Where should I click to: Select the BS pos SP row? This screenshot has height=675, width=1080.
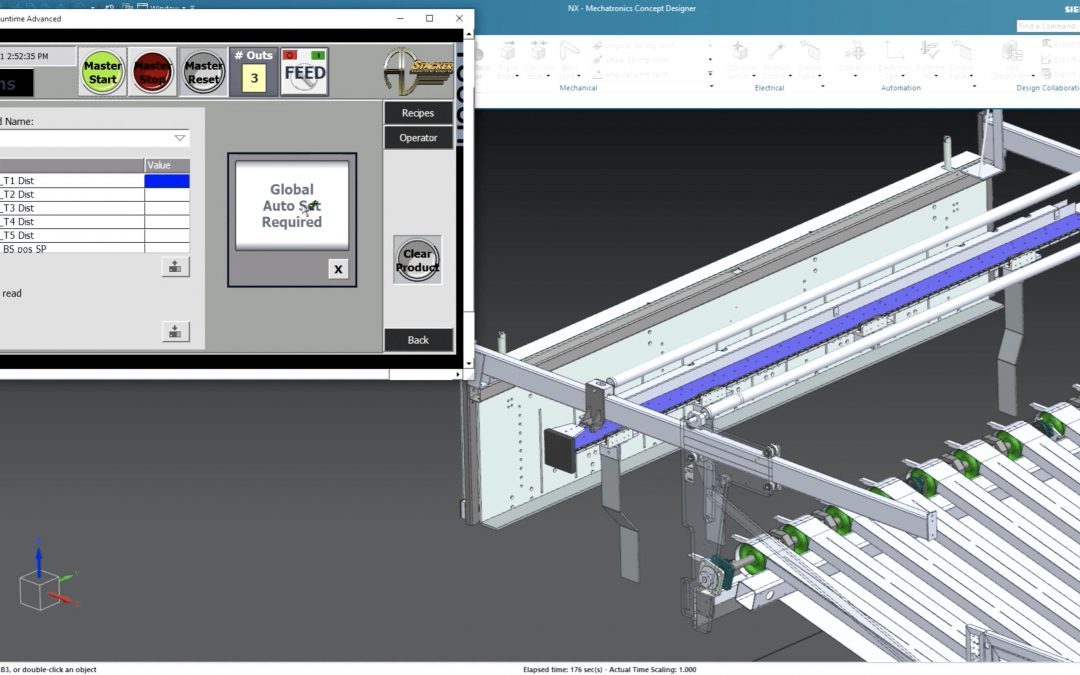(94, 248)
